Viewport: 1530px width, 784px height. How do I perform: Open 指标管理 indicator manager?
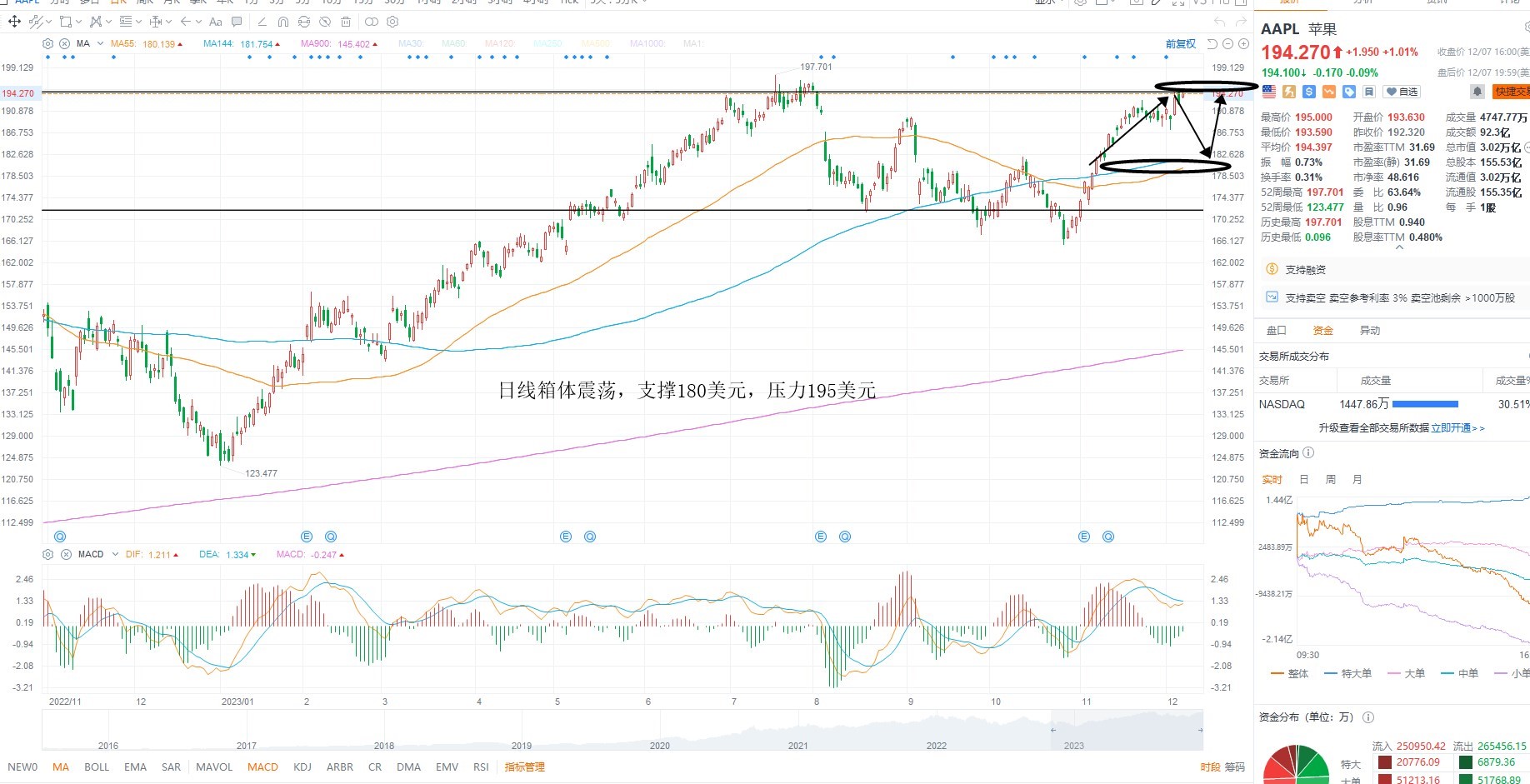524,767
